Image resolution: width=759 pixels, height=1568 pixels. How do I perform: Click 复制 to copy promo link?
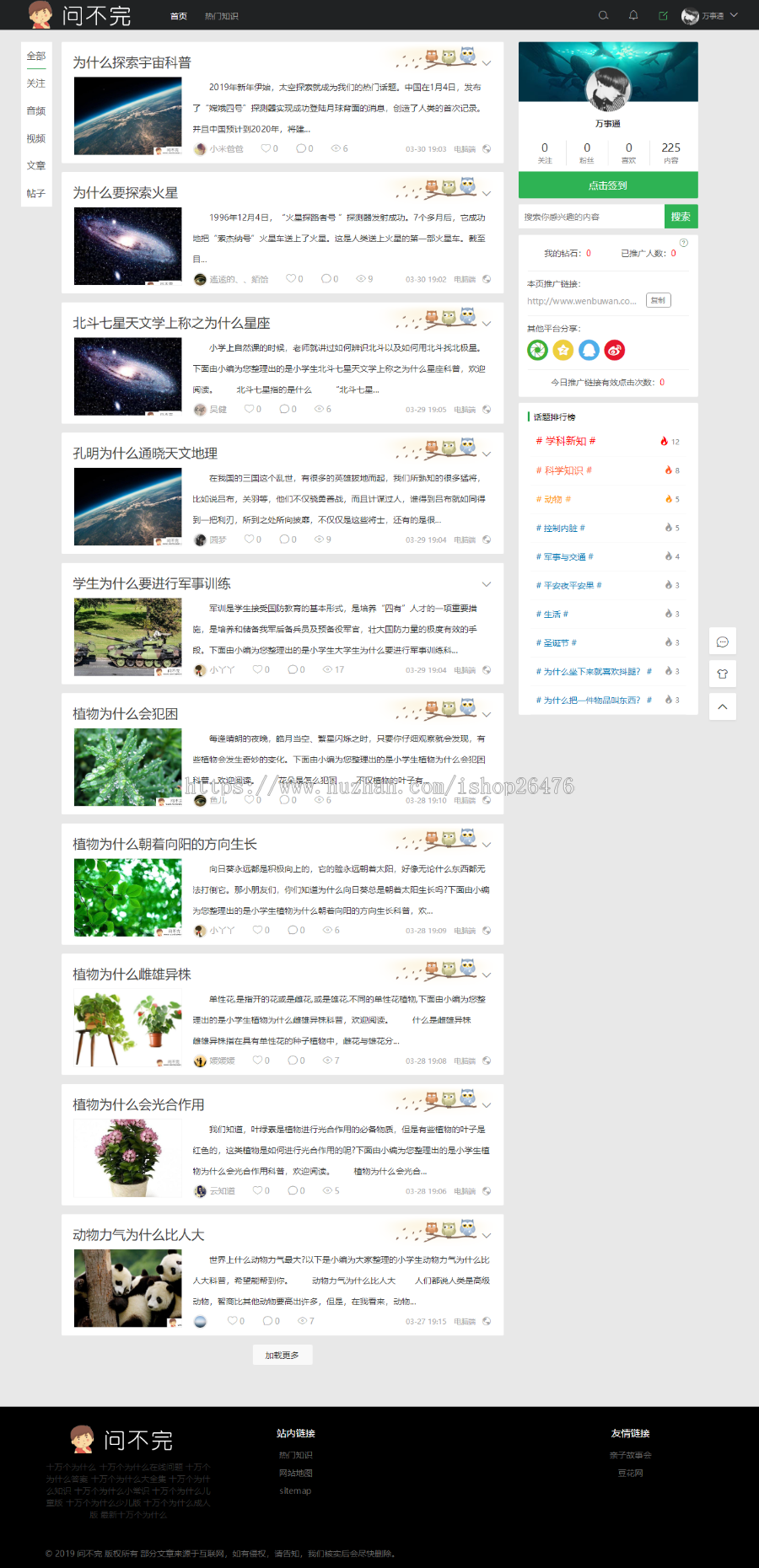pos(659,300)
